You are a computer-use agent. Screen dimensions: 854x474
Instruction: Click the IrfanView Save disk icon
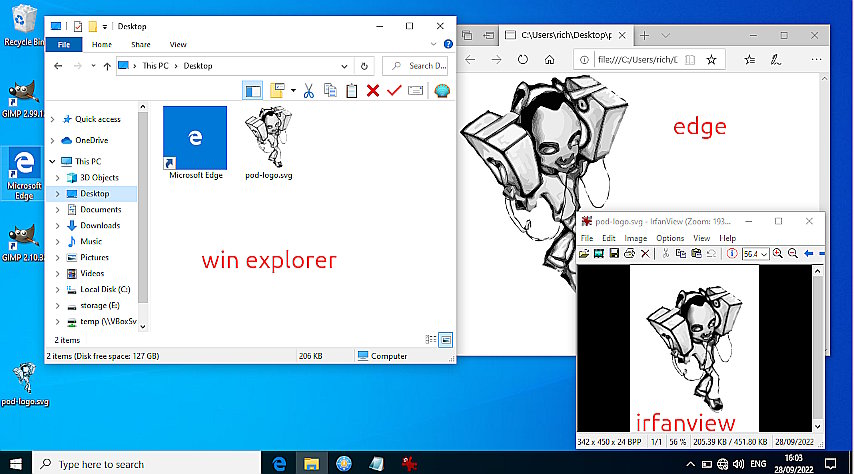click(614, 253)
